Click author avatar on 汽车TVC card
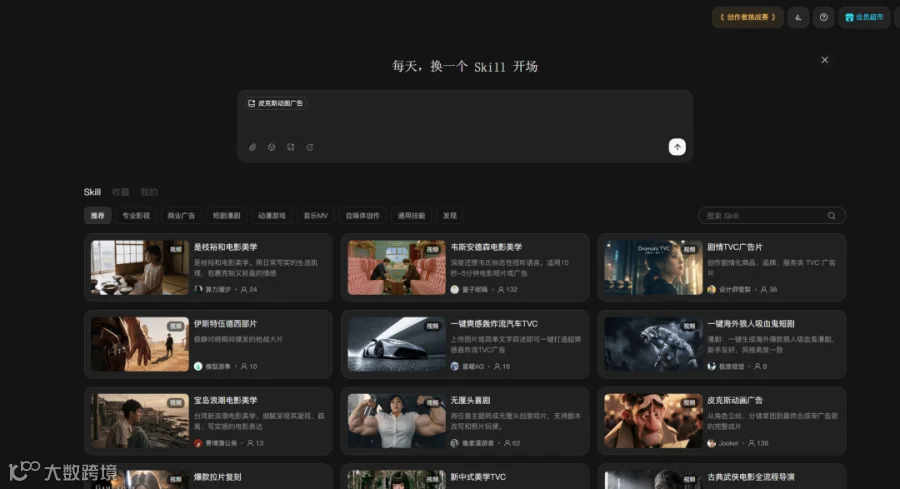The width and height of the screenshot is (900, 489). click(x=455, y=366)
